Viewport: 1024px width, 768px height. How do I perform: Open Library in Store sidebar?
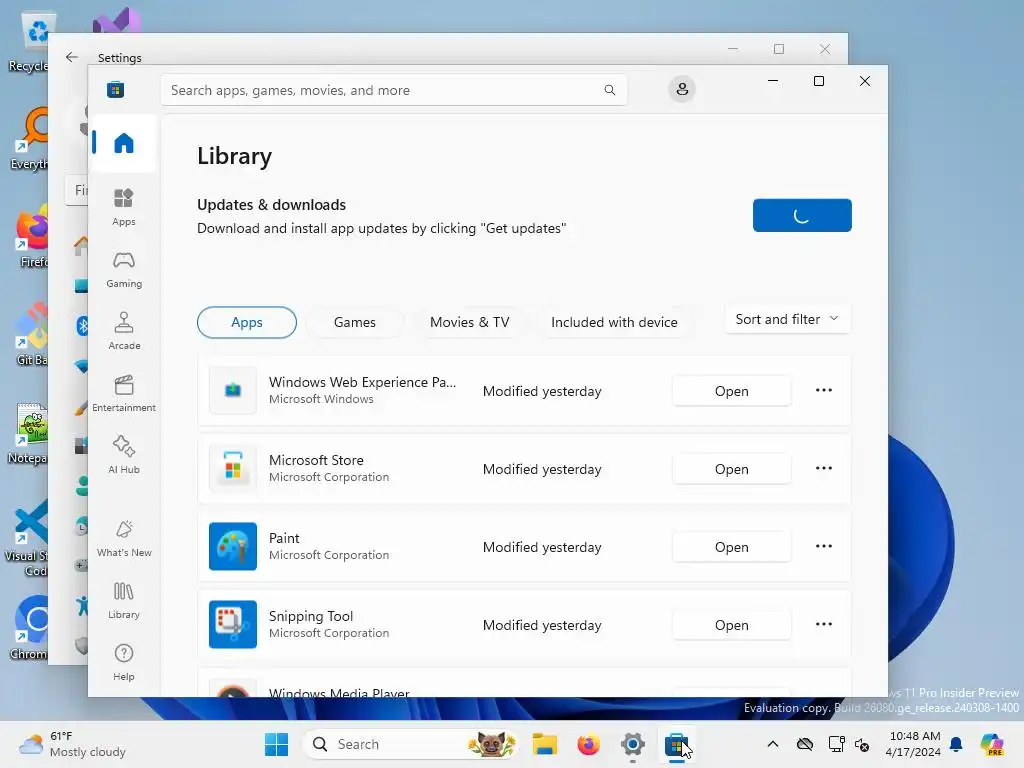point(123,600)
